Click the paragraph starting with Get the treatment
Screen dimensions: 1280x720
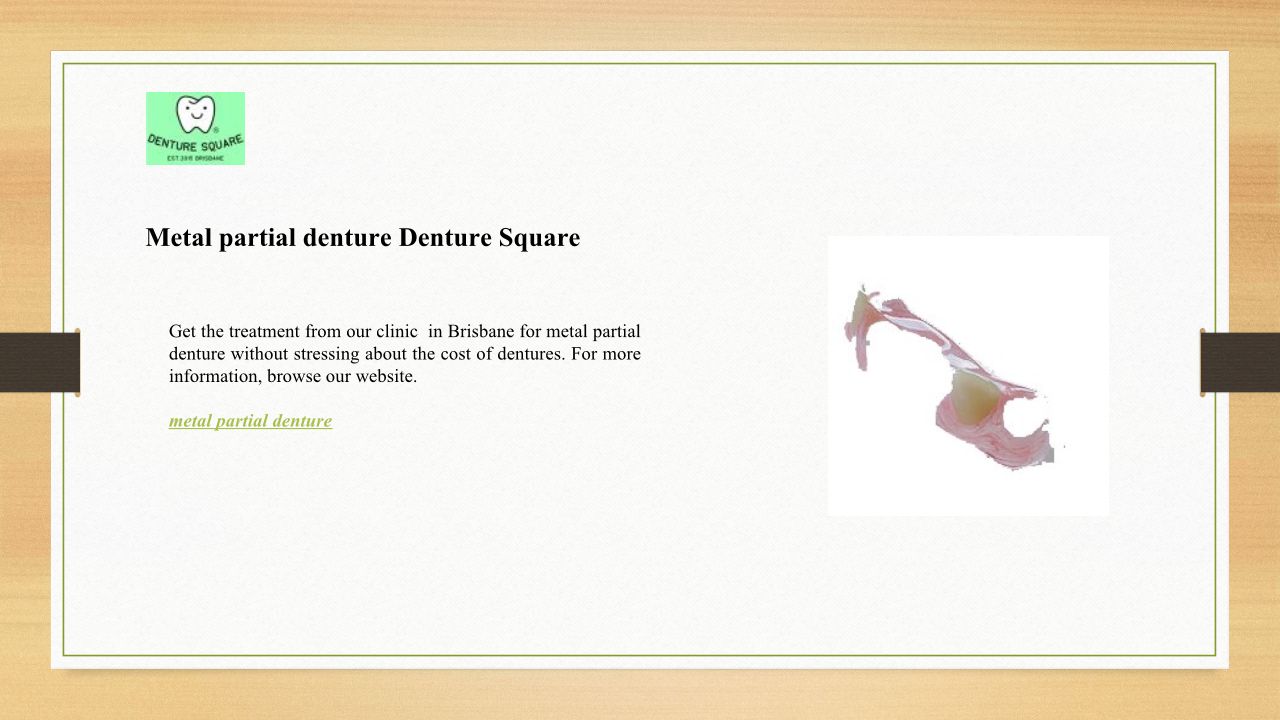click(x=404, y=354)
